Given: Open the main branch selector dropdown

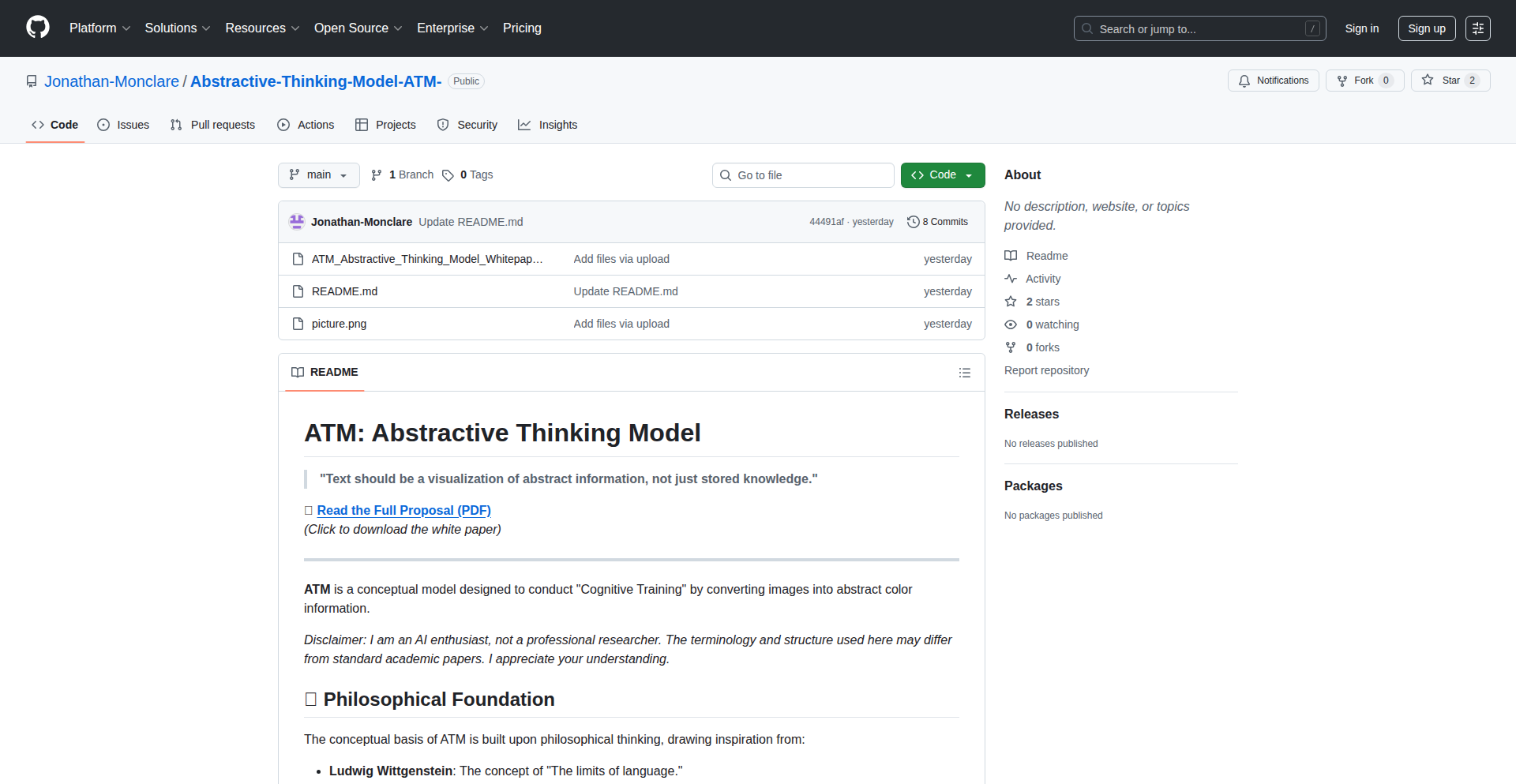Looking at the screenshot, I should point(319,175).
